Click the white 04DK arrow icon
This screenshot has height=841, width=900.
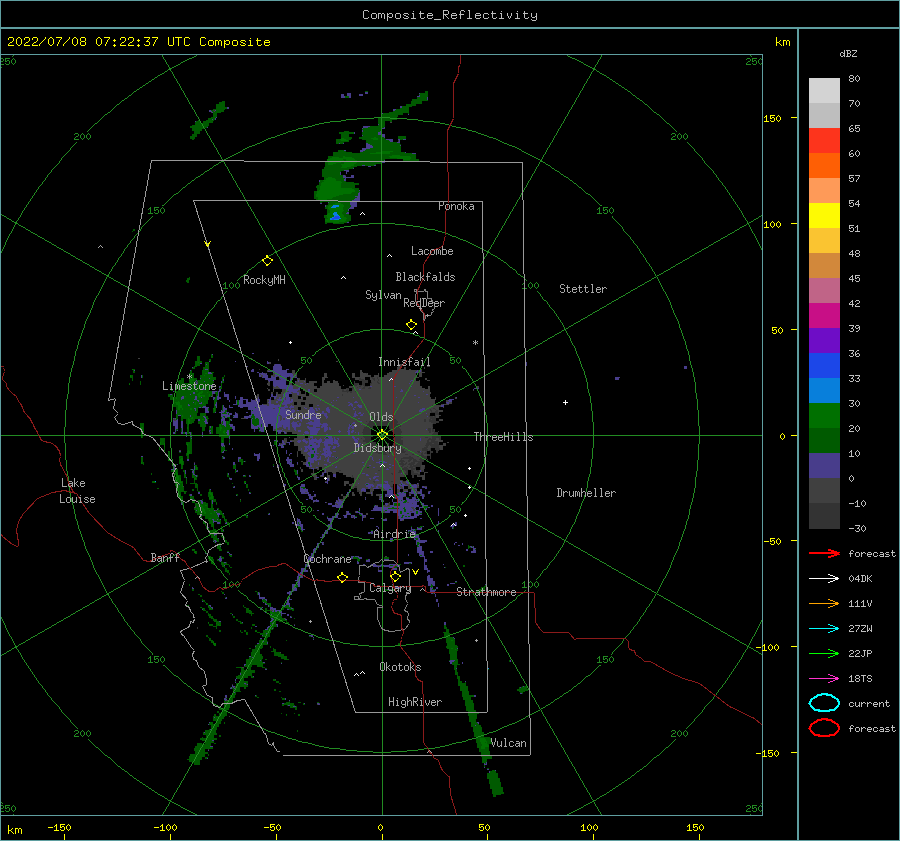(824, 578)
